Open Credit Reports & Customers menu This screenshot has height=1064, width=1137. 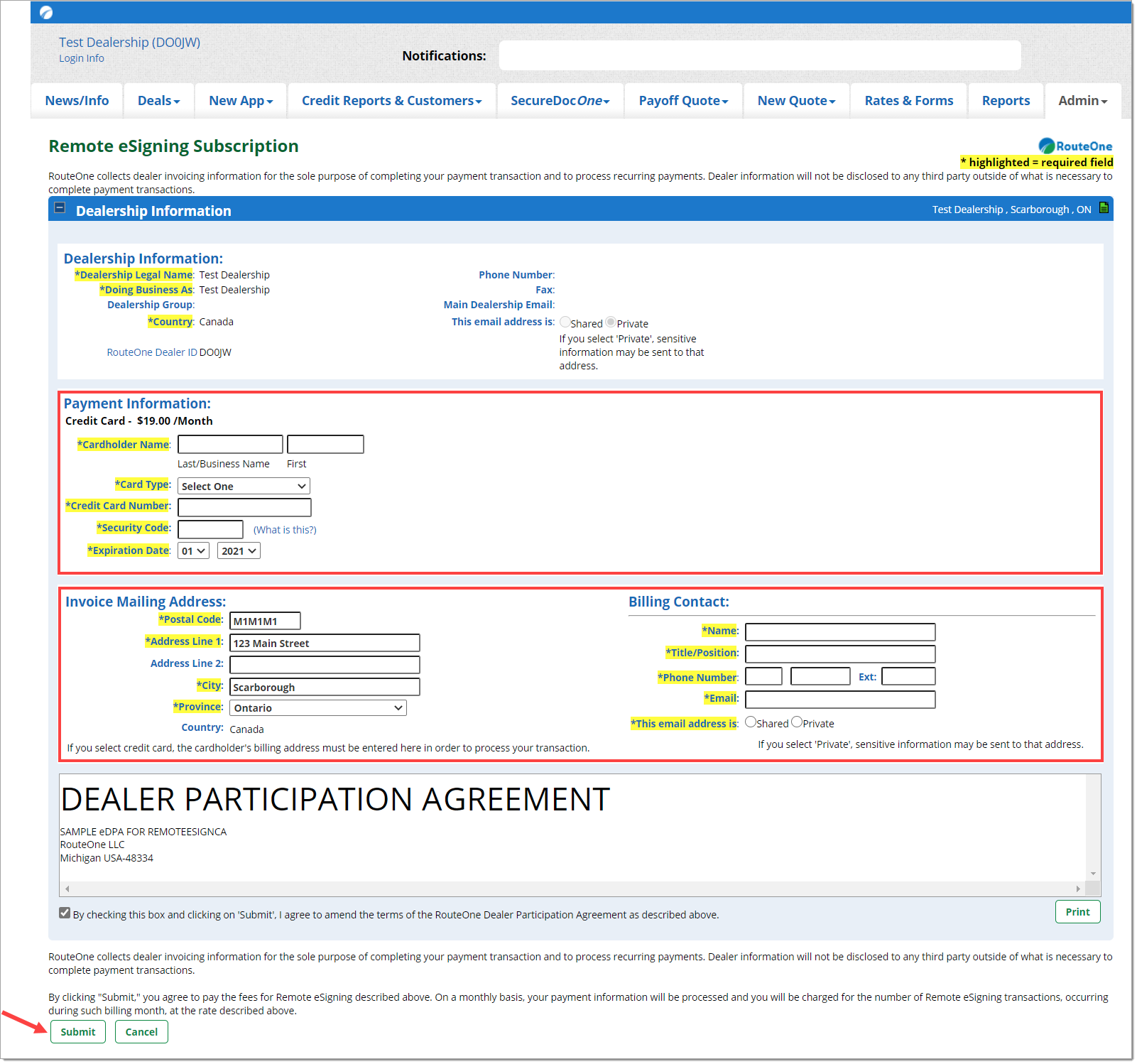pos(392,101)
